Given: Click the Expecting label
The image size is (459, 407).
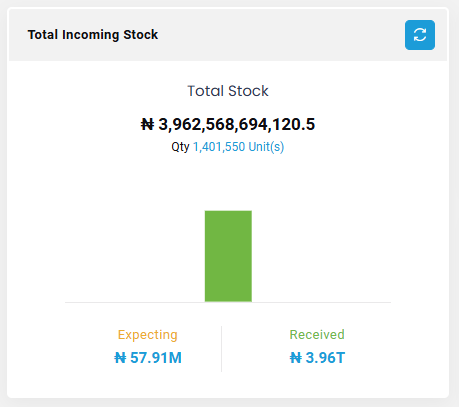Looking at the screenshot, I should pyautogui.click(x=148, y=335).
